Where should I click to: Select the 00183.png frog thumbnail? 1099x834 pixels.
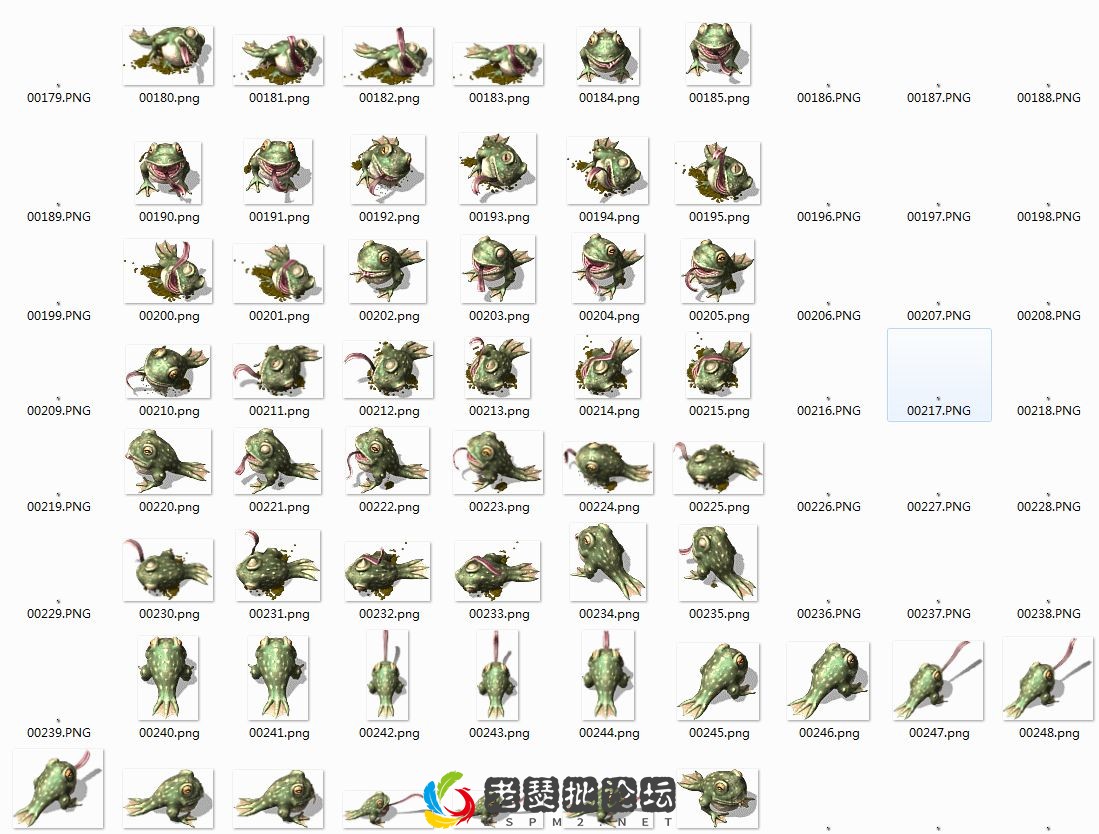coord(498,63)
